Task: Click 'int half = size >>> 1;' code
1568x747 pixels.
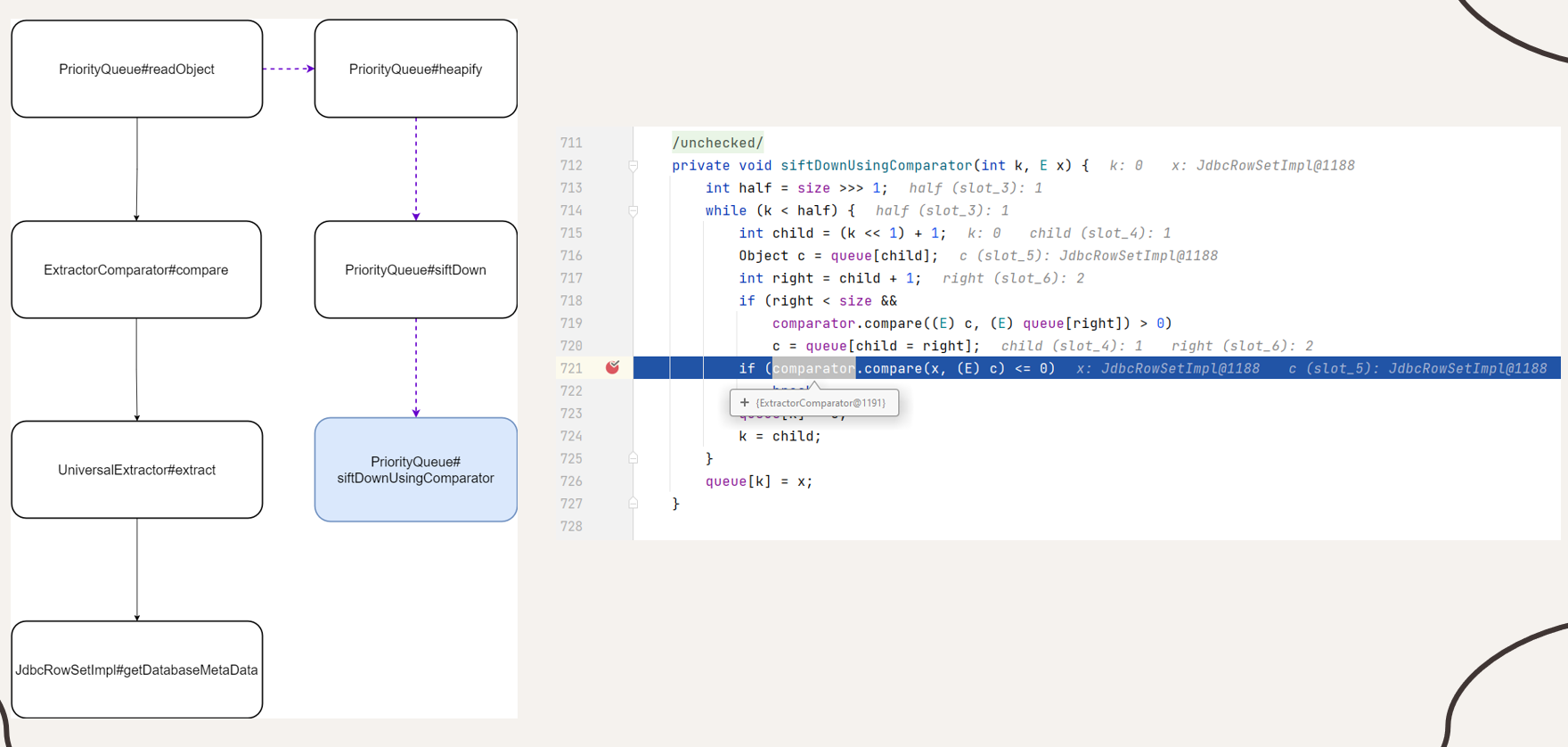Action: click(796, 188)
